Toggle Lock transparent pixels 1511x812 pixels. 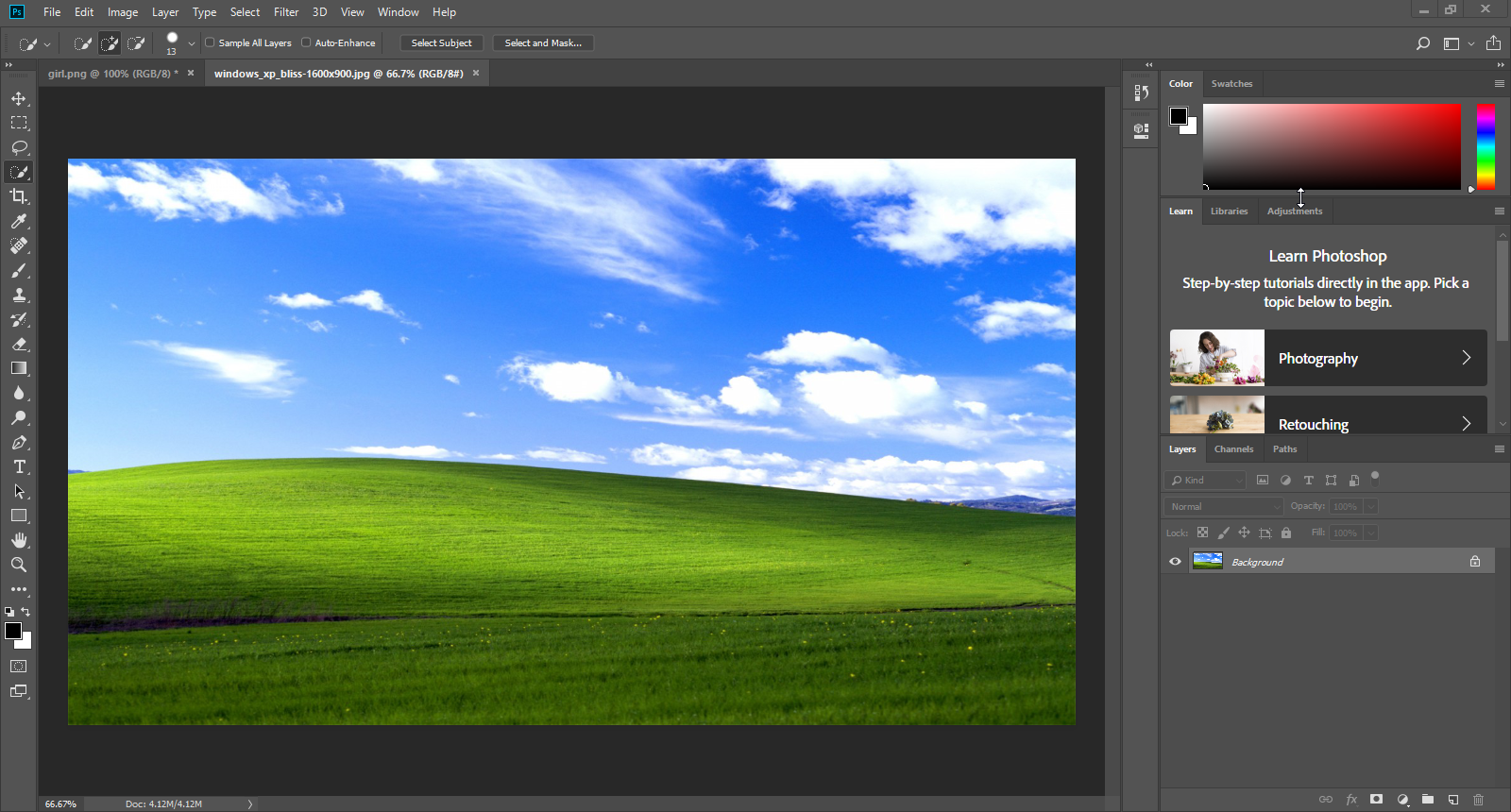pyautogui.click(x=1202, y=533)
